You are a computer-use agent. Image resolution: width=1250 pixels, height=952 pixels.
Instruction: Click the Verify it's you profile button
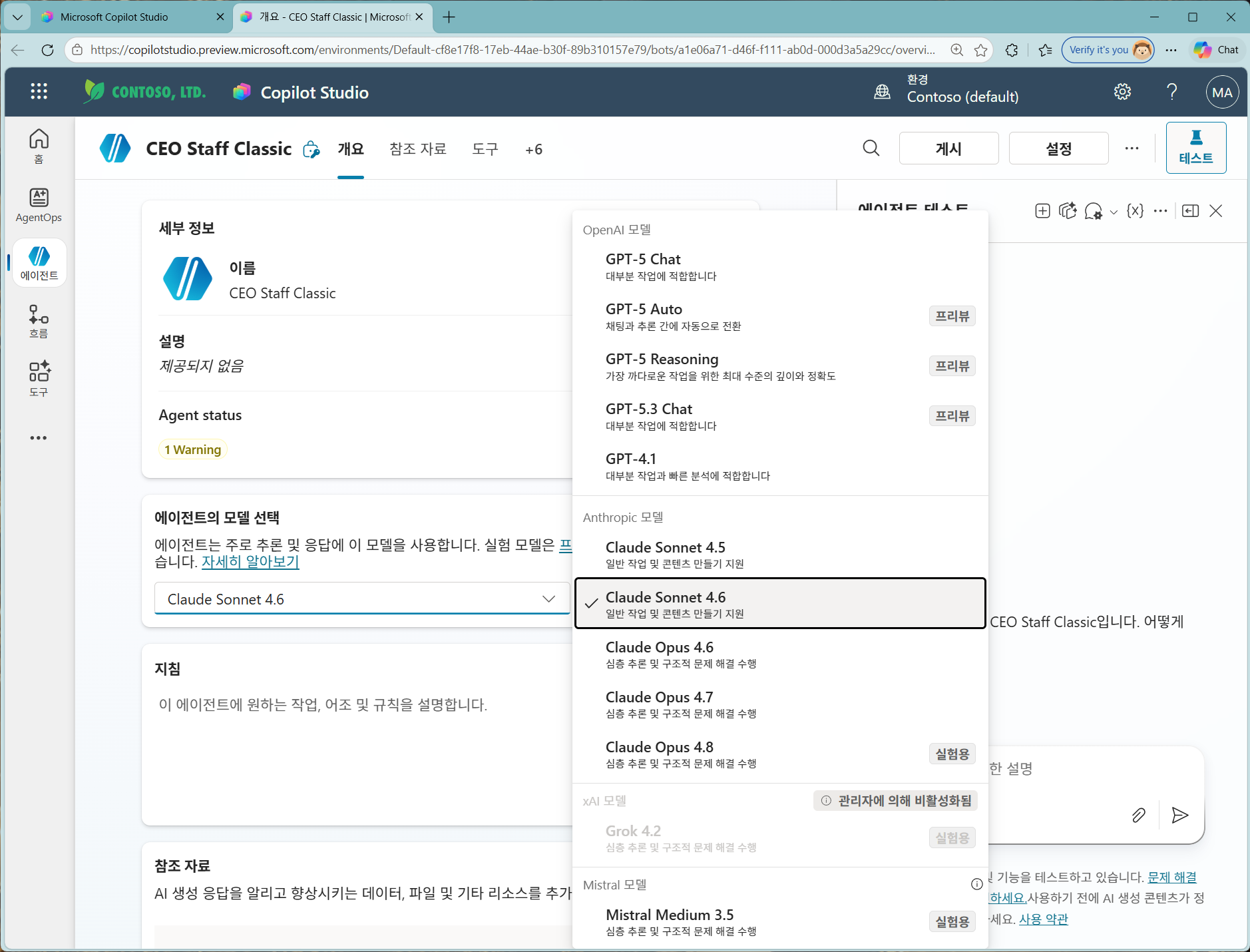1108,50
